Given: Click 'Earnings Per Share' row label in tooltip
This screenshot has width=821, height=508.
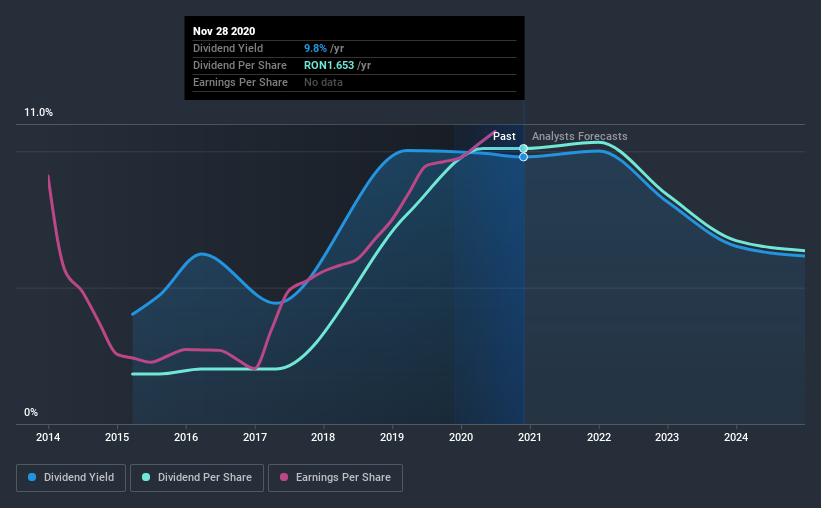Looking at the screenshot, I should coord(240,82).
